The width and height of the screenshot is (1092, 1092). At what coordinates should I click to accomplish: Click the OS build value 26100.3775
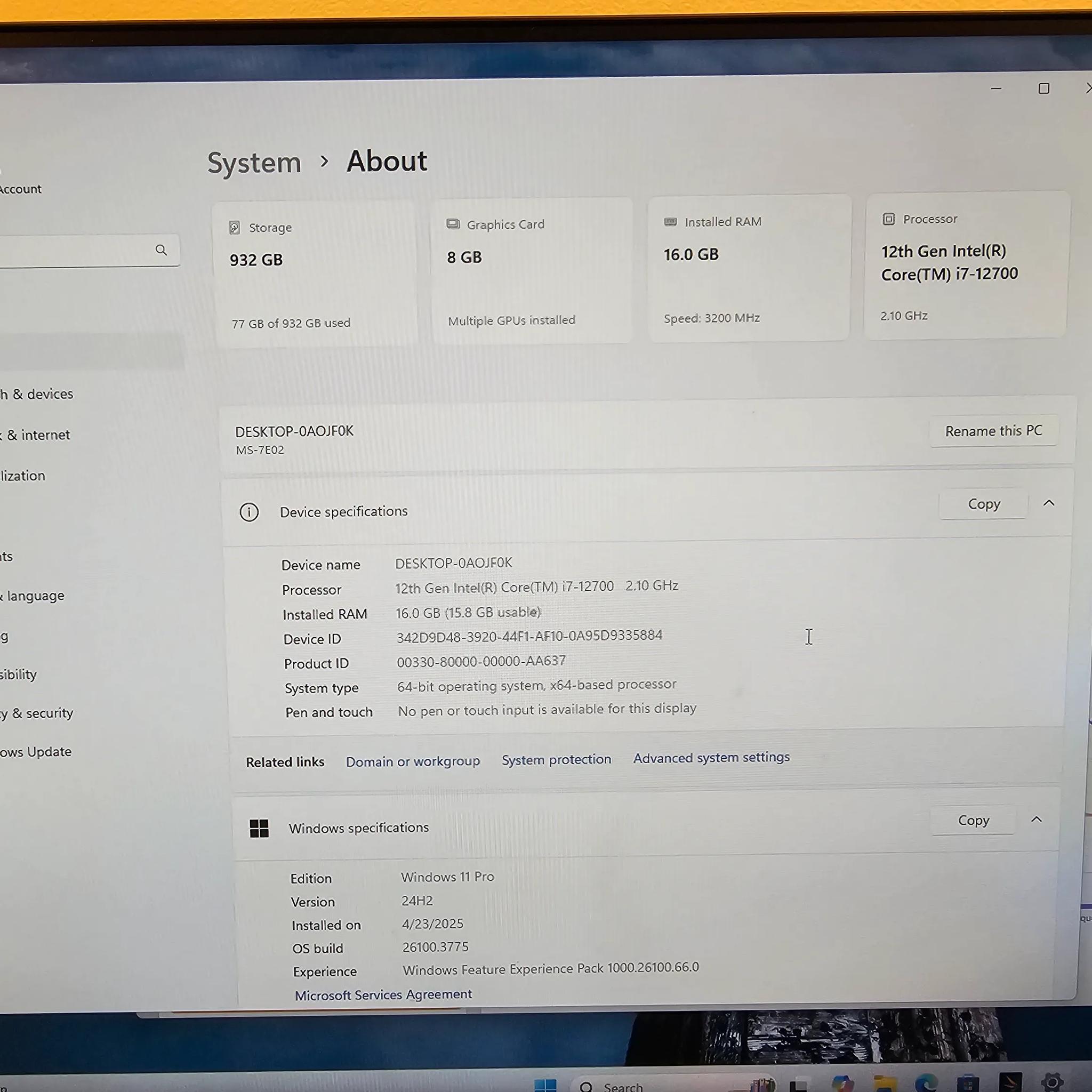click(x=435, y=947)
